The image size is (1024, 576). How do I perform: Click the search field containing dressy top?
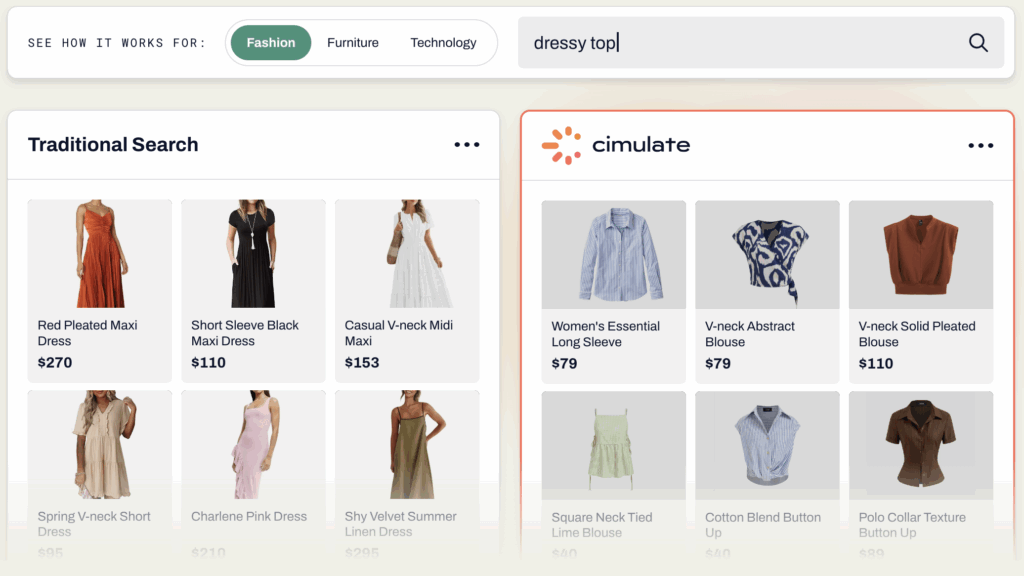click(740, 43)
